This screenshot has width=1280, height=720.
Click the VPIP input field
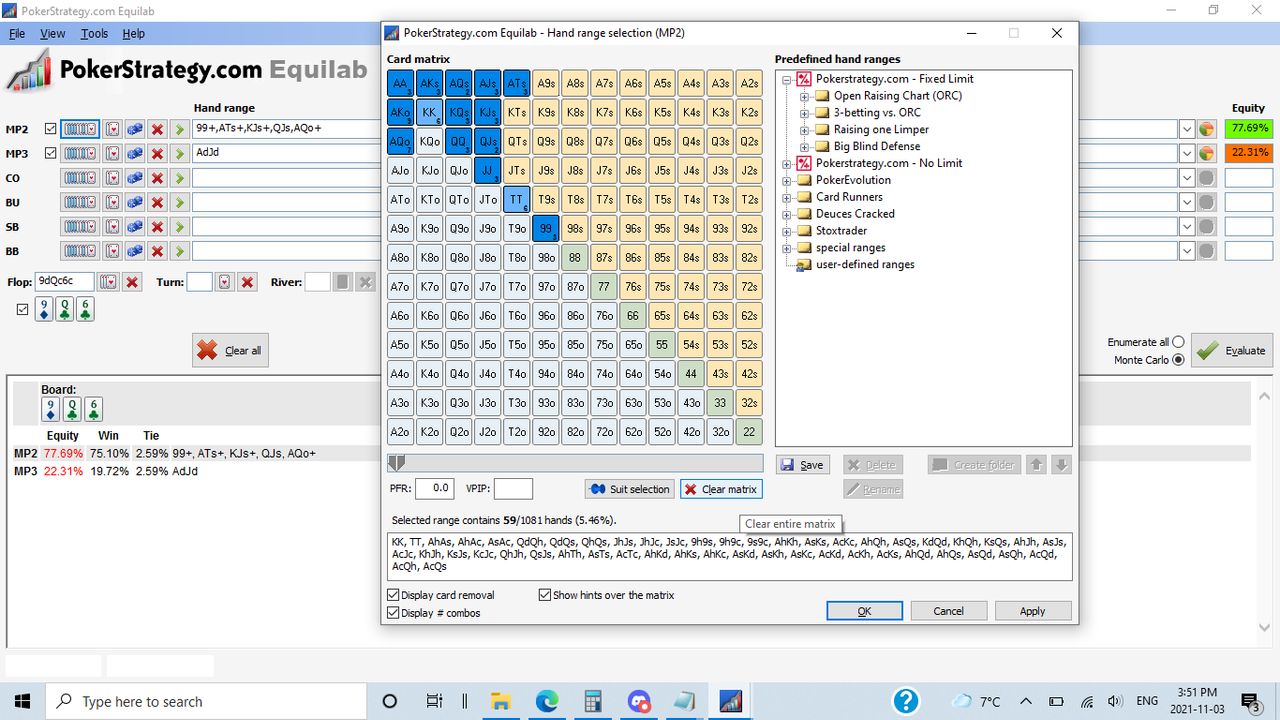pos(513,489)
